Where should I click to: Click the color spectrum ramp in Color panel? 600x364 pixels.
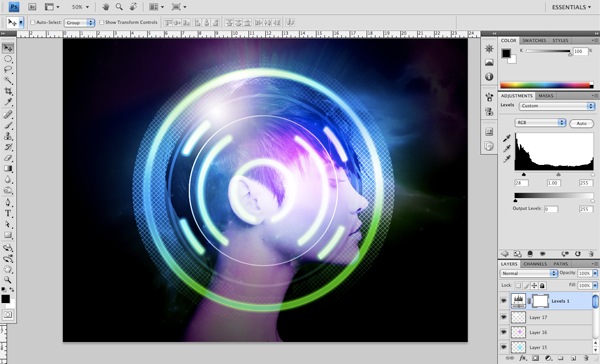pyautogui.click(x=547, y=85)
